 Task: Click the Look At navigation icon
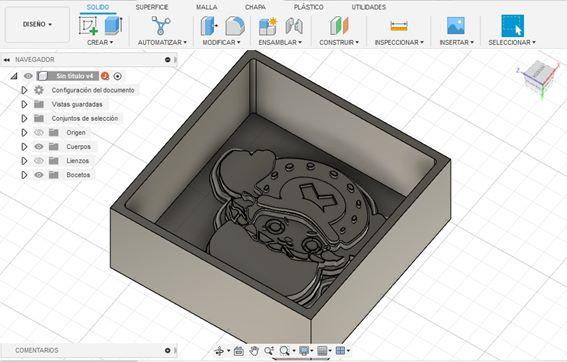click(239, 350)
